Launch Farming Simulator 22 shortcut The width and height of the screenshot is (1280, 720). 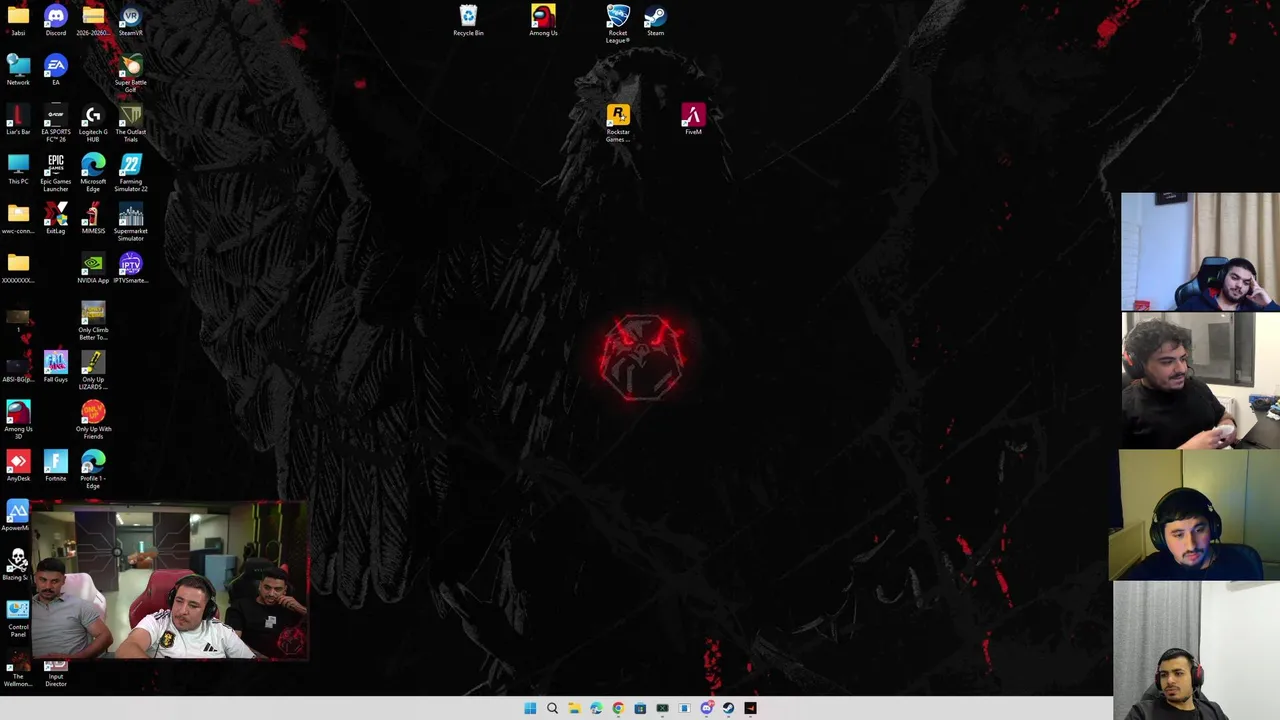tap(130, 172)
